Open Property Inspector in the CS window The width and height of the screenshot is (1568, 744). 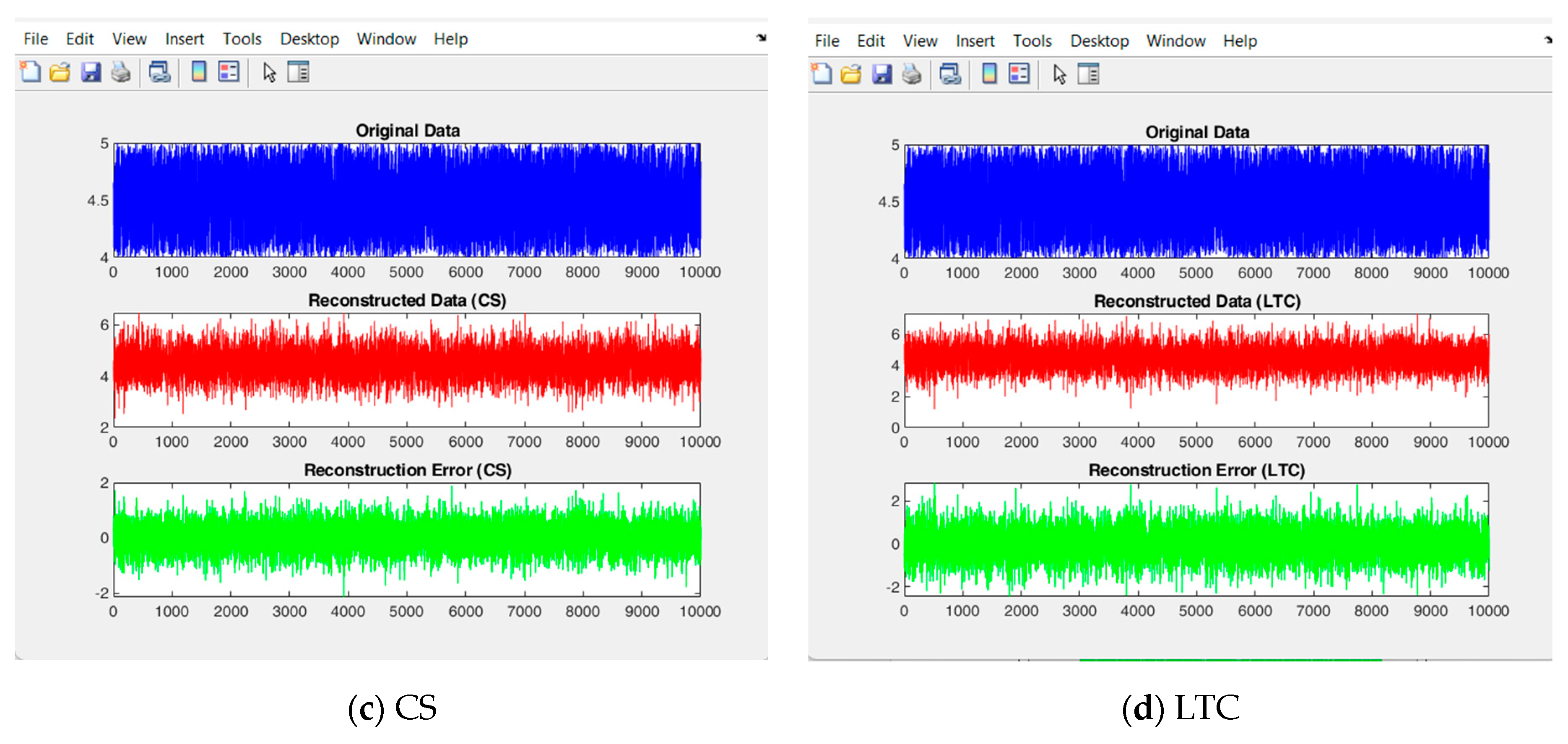[298, 73]
